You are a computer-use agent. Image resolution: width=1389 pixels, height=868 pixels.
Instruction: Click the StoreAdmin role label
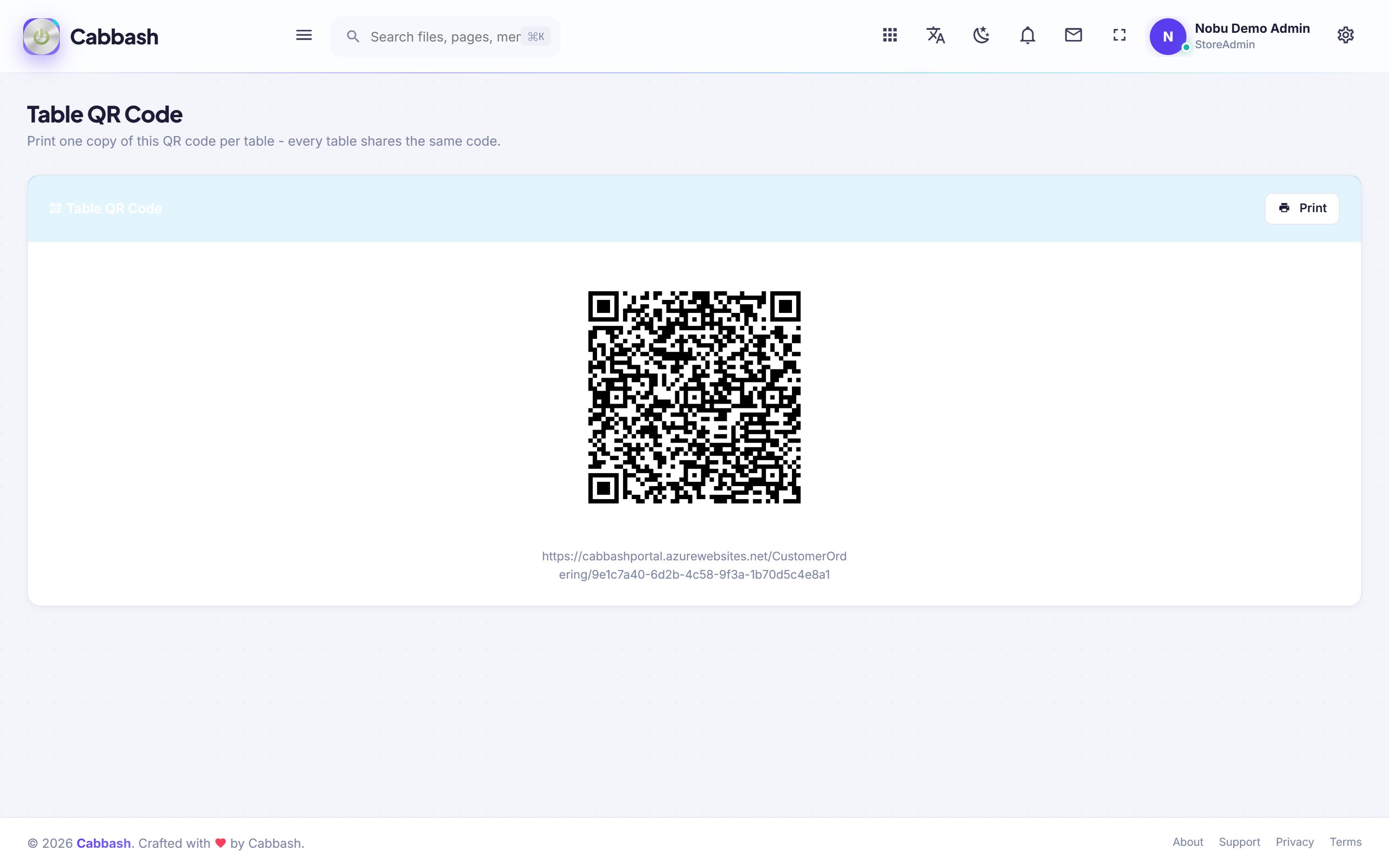(x=1224, y=45)
